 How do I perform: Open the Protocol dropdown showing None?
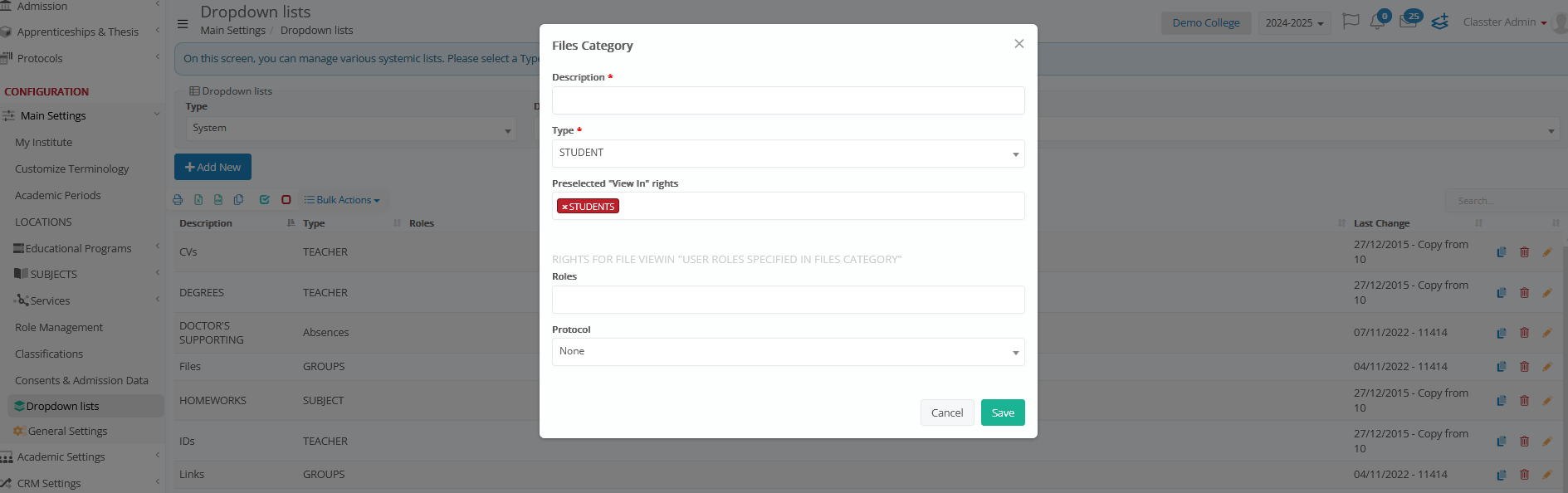[788, 352]
